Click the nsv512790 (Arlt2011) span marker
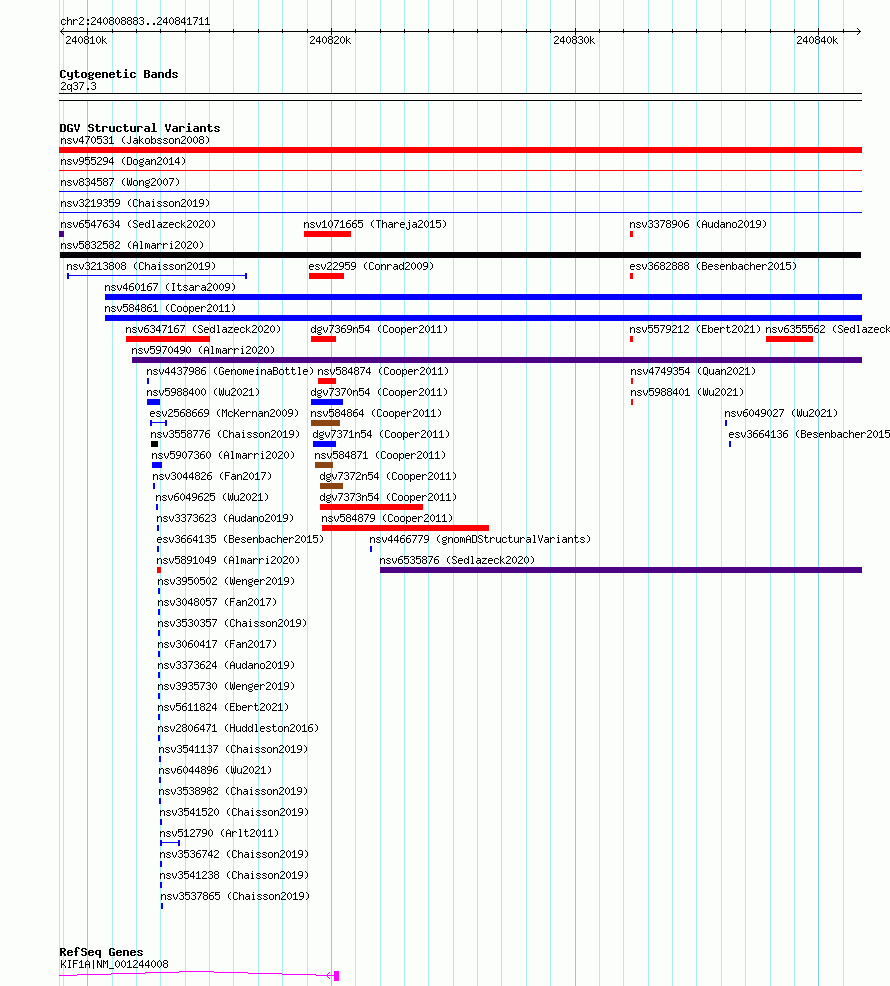The image size is (890, 986). 170,843
